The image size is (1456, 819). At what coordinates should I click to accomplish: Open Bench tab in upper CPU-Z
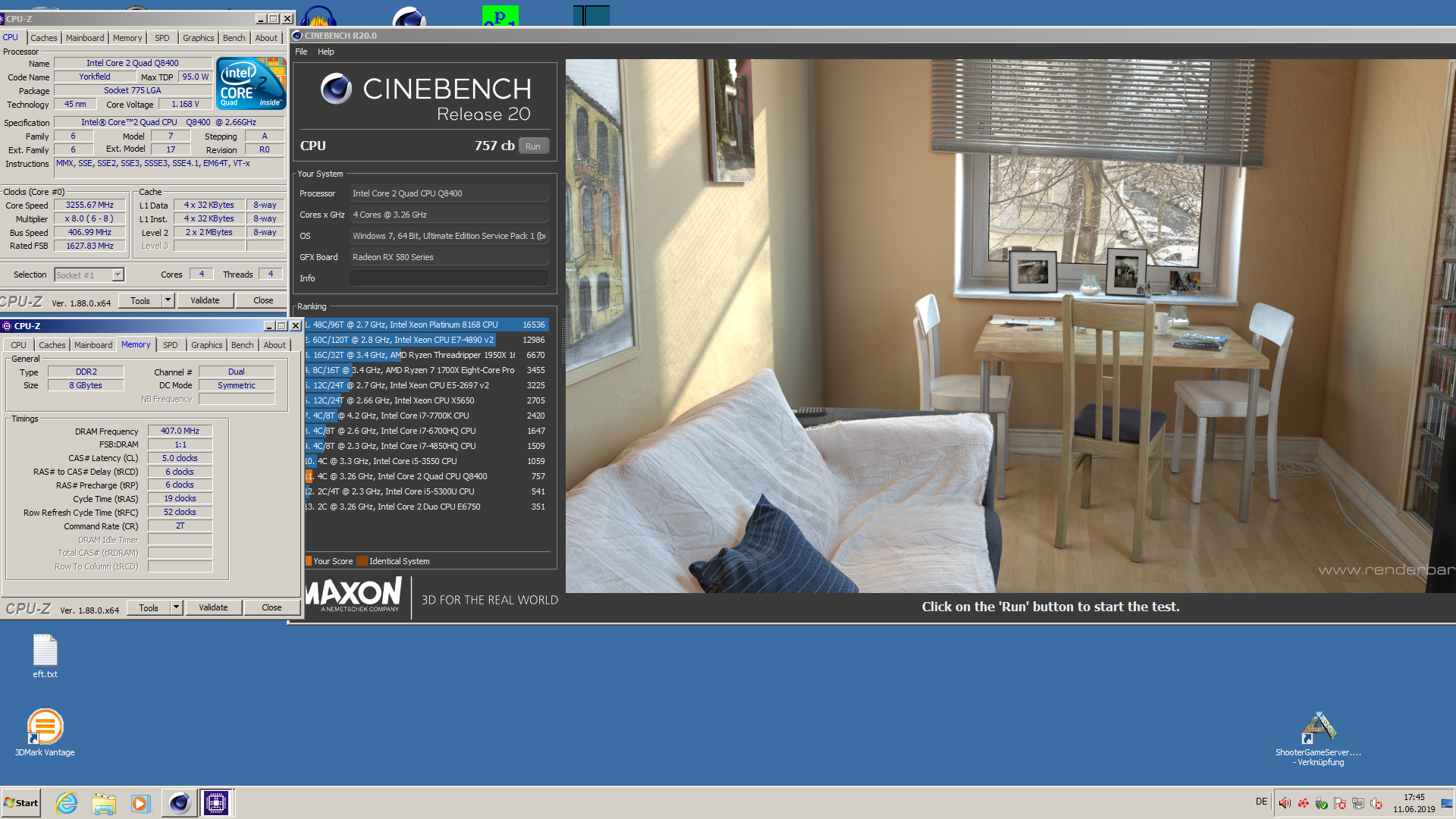tap(234, 38)
